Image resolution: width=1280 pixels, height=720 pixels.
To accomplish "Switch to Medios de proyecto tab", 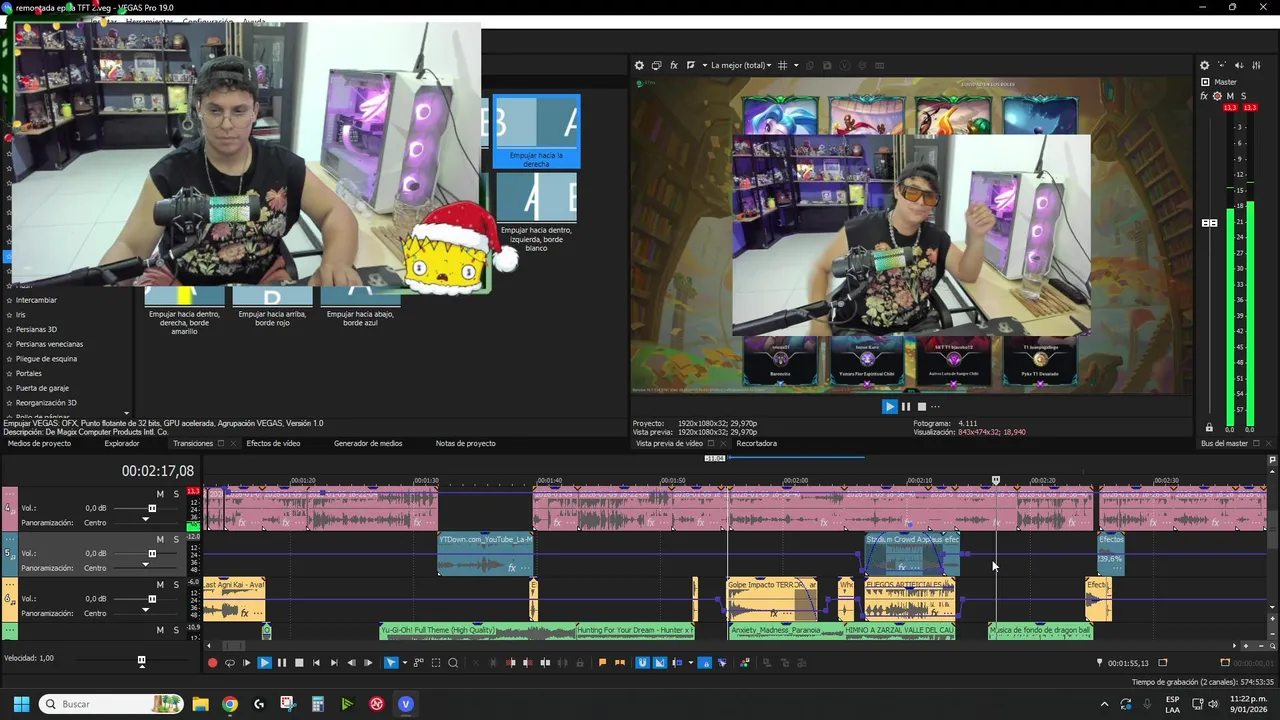I will click(x=39, y=443).
